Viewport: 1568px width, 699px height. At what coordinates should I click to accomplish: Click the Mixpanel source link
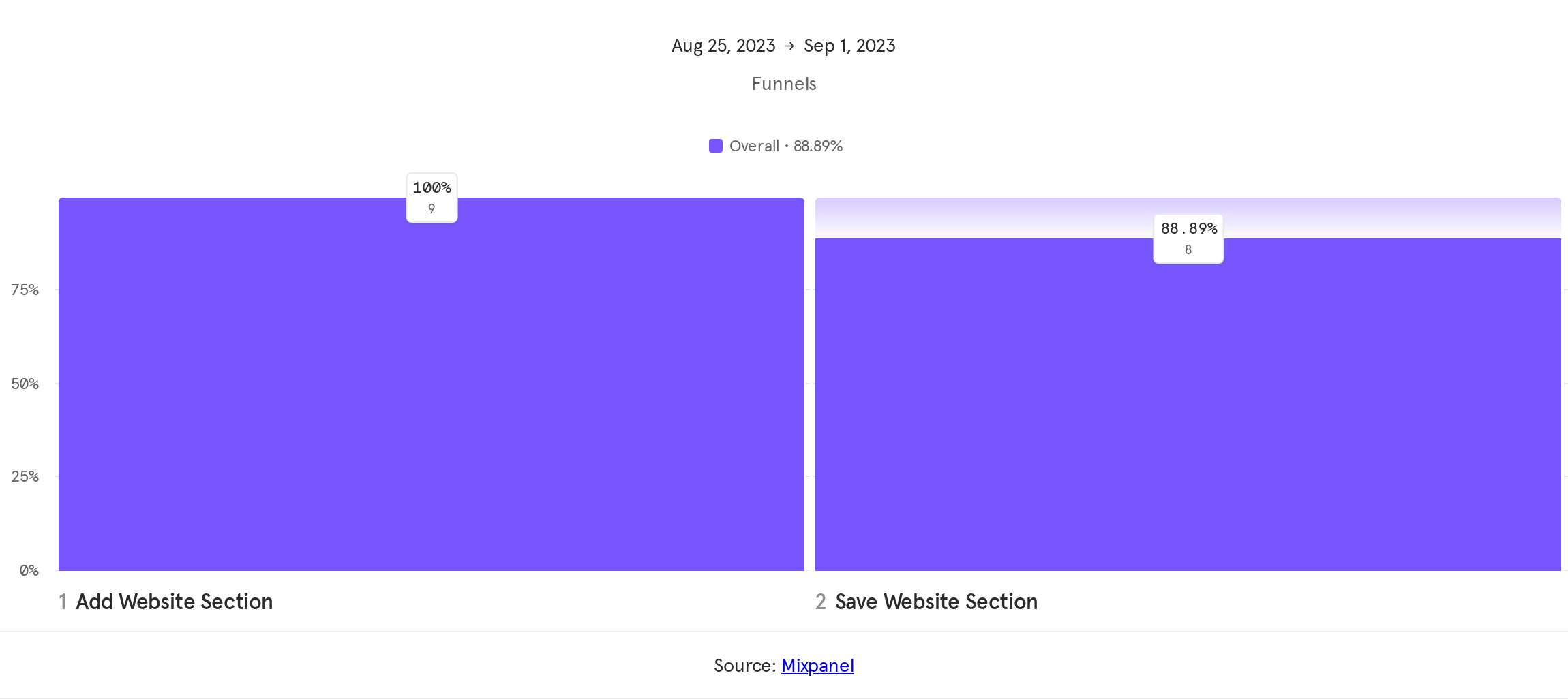[x=817, y=666]
